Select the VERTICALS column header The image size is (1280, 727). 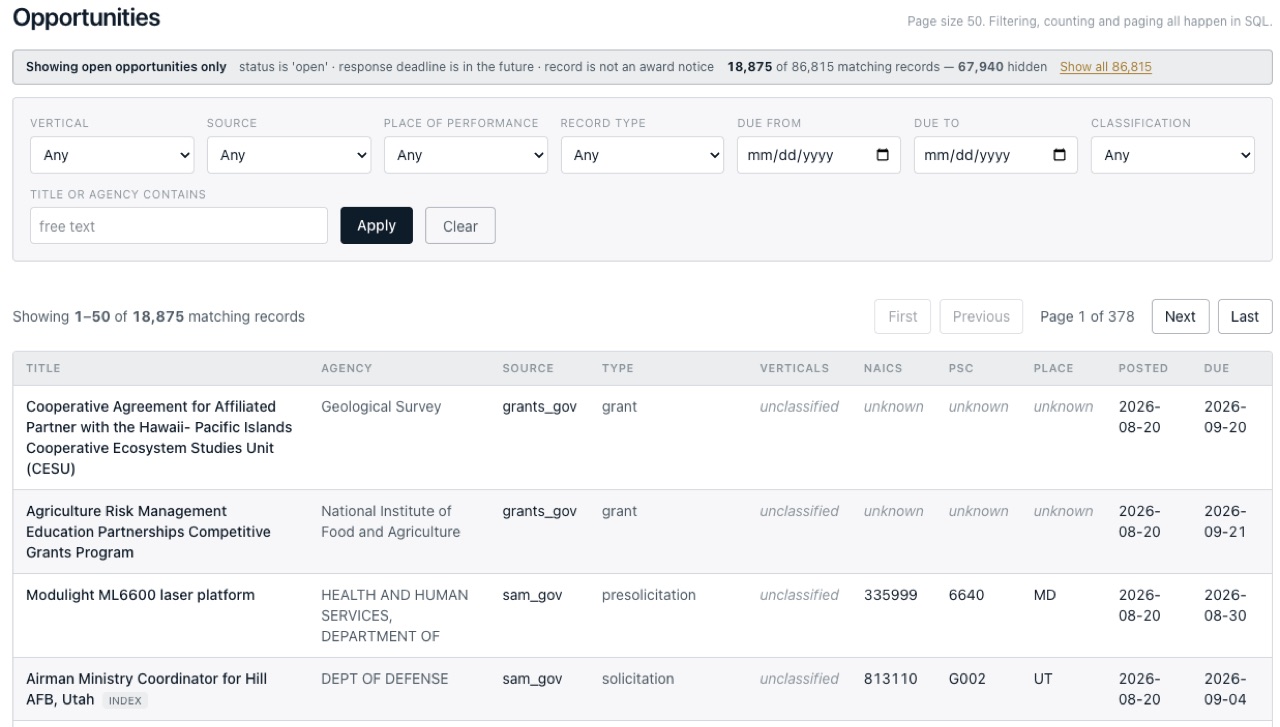point(795,368)
